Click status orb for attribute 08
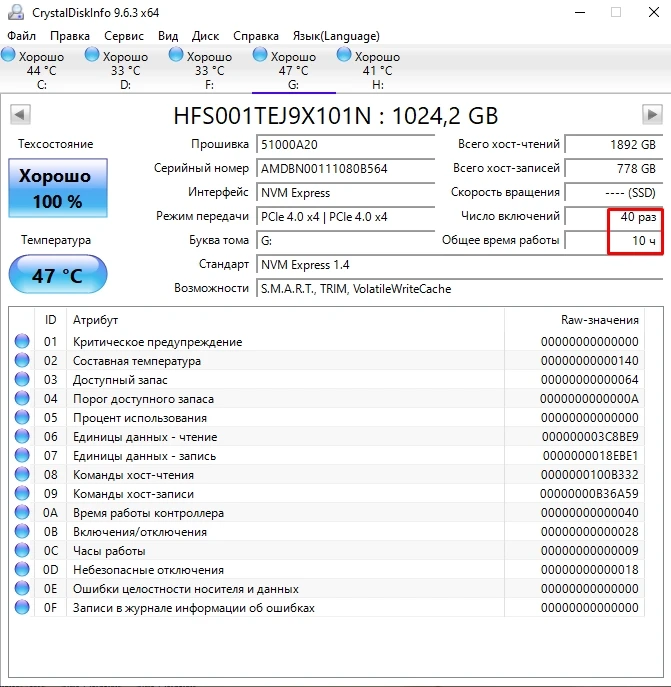 coord(22,474)
